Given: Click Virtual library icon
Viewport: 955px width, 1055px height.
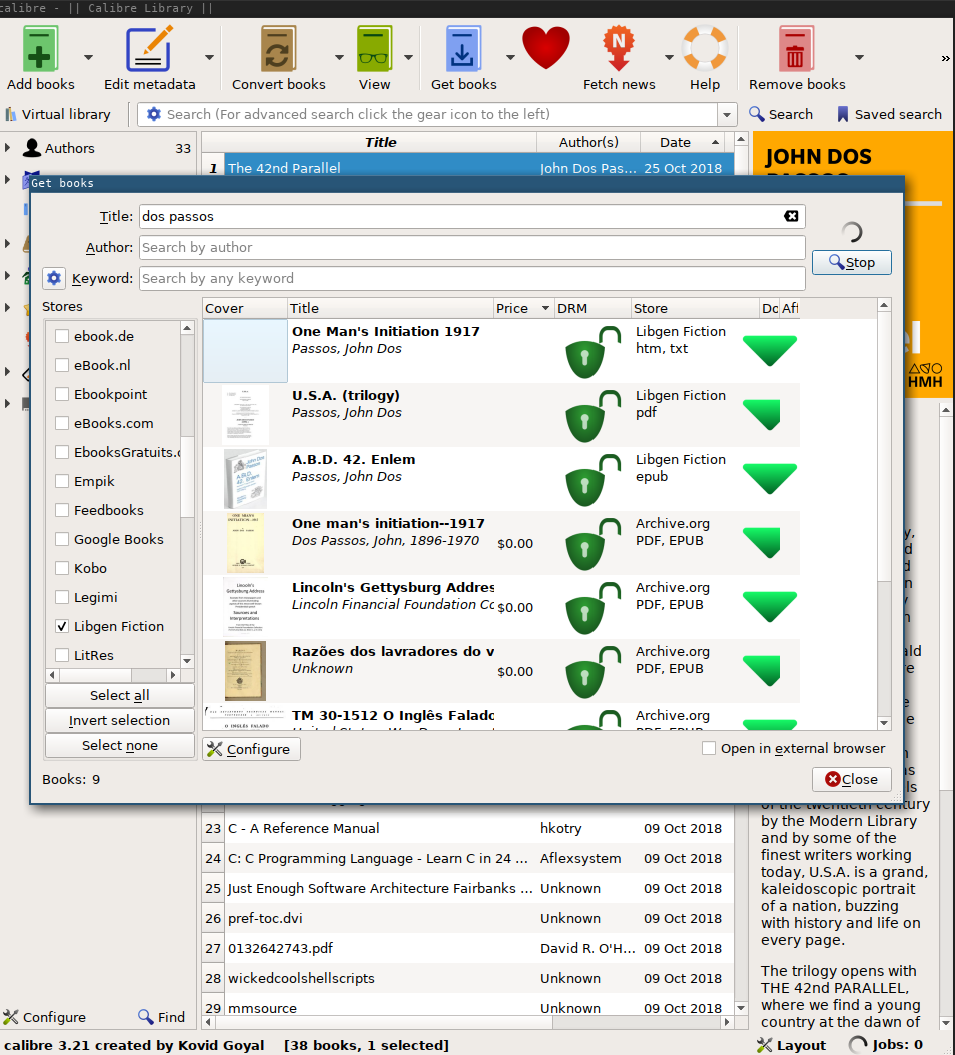Looking at the screenshot, I should point(11,114).
